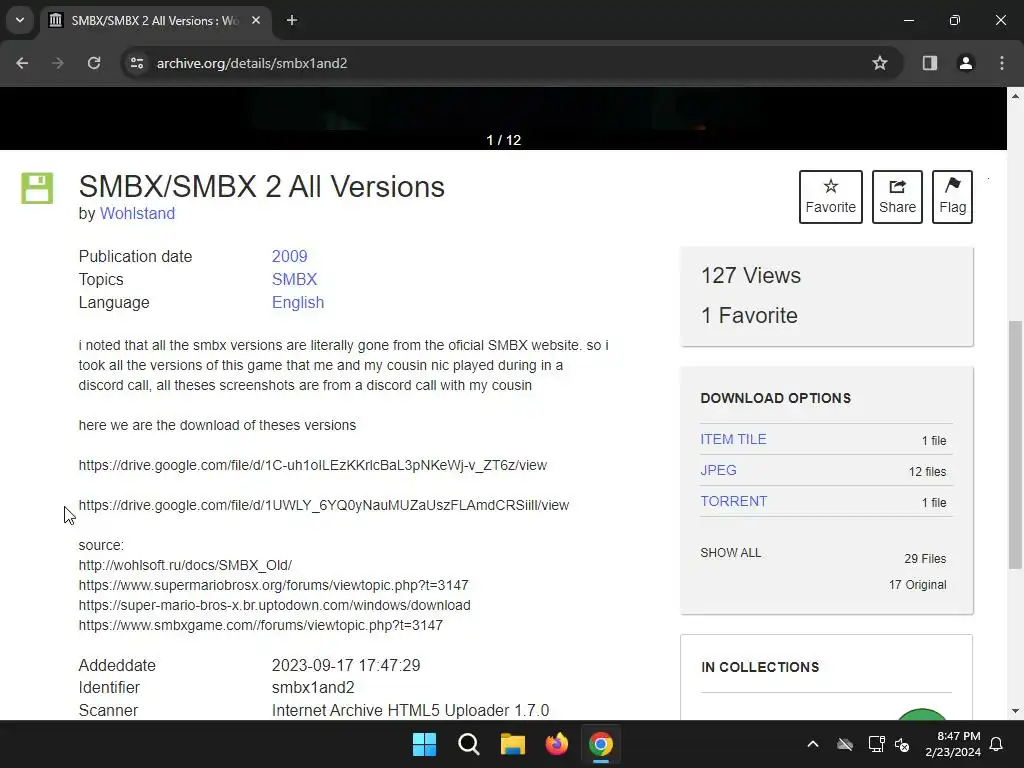Open File Explorer from taskbar

513,744
